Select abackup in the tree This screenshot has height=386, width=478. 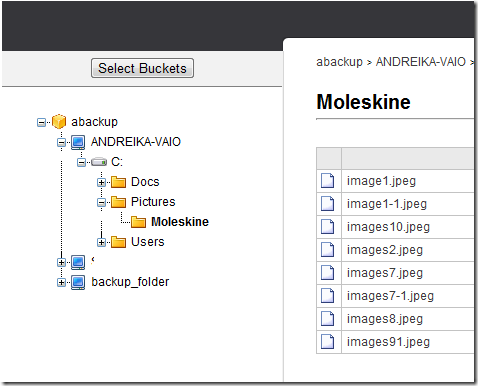[94, 122]
